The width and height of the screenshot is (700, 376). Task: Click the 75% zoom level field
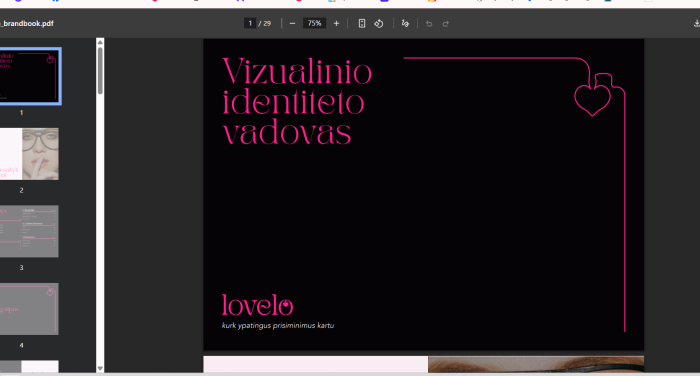click(x=314, y=23)
